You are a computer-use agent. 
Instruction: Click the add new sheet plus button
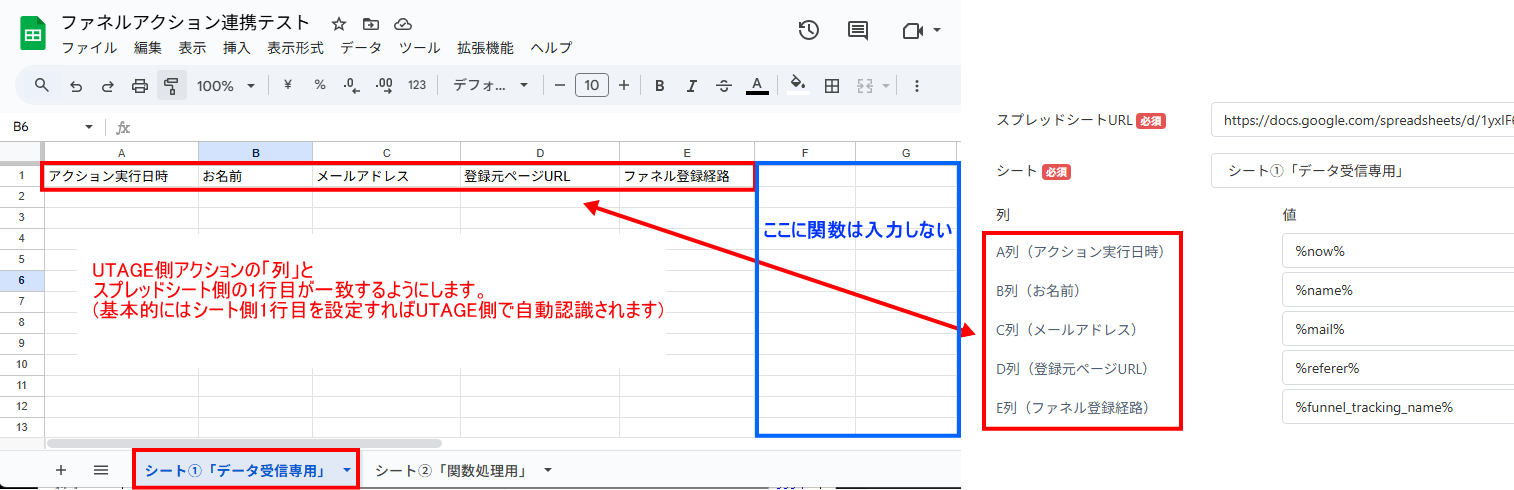click(x=61, y=470)
